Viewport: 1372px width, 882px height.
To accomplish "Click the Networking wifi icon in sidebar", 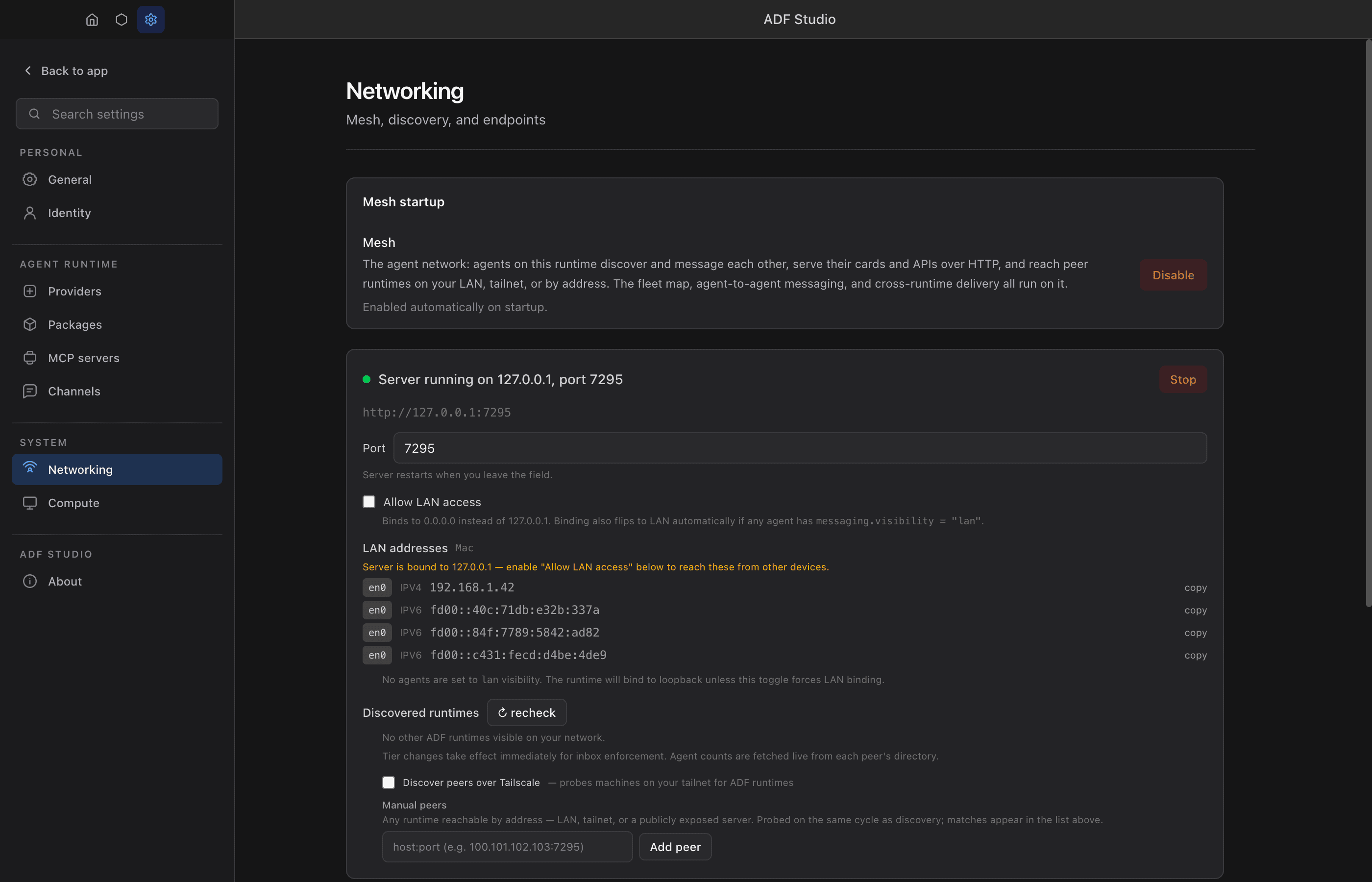I will point(30,468).
